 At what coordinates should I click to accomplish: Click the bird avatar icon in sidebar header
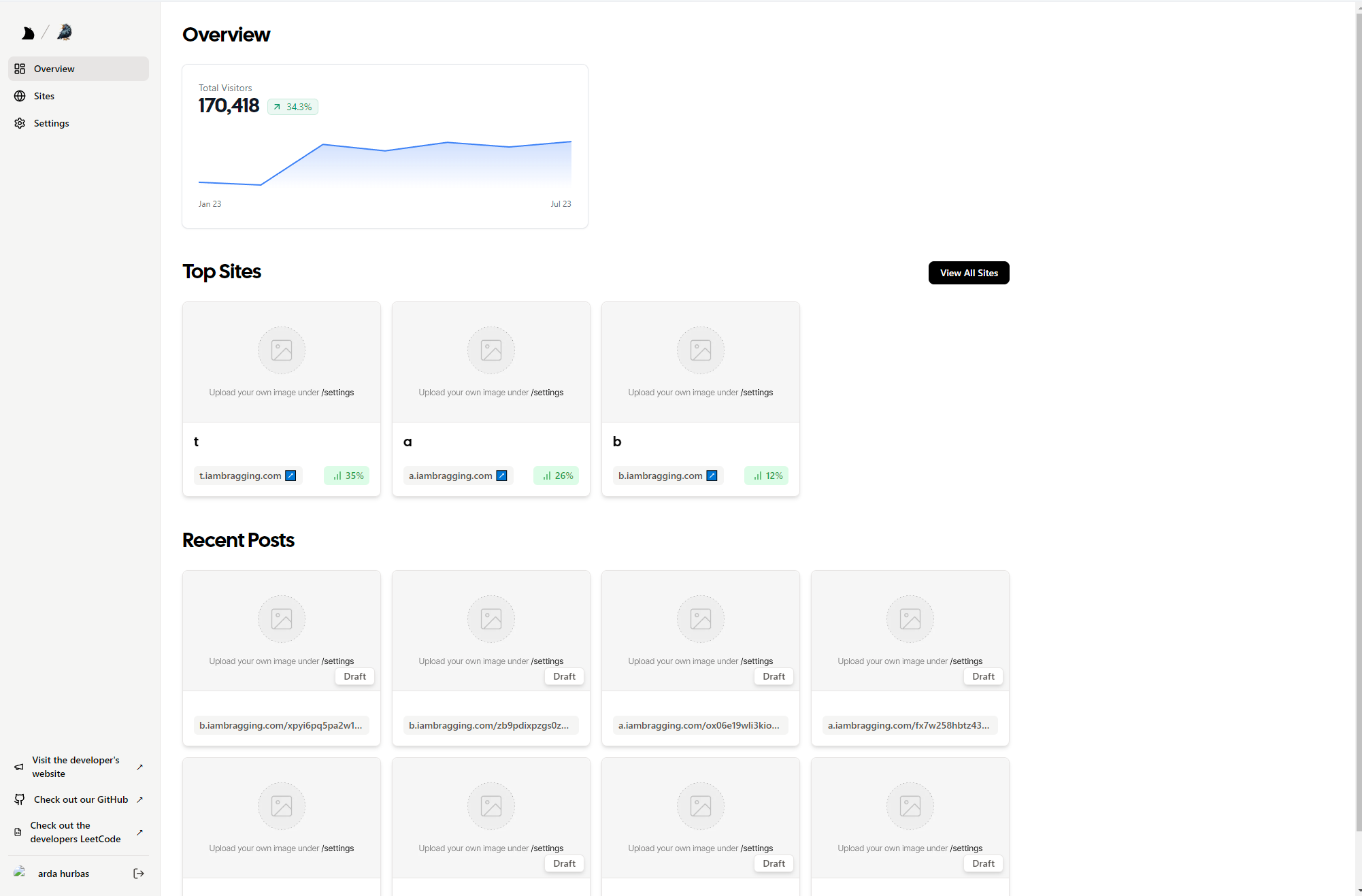[65, 32]
